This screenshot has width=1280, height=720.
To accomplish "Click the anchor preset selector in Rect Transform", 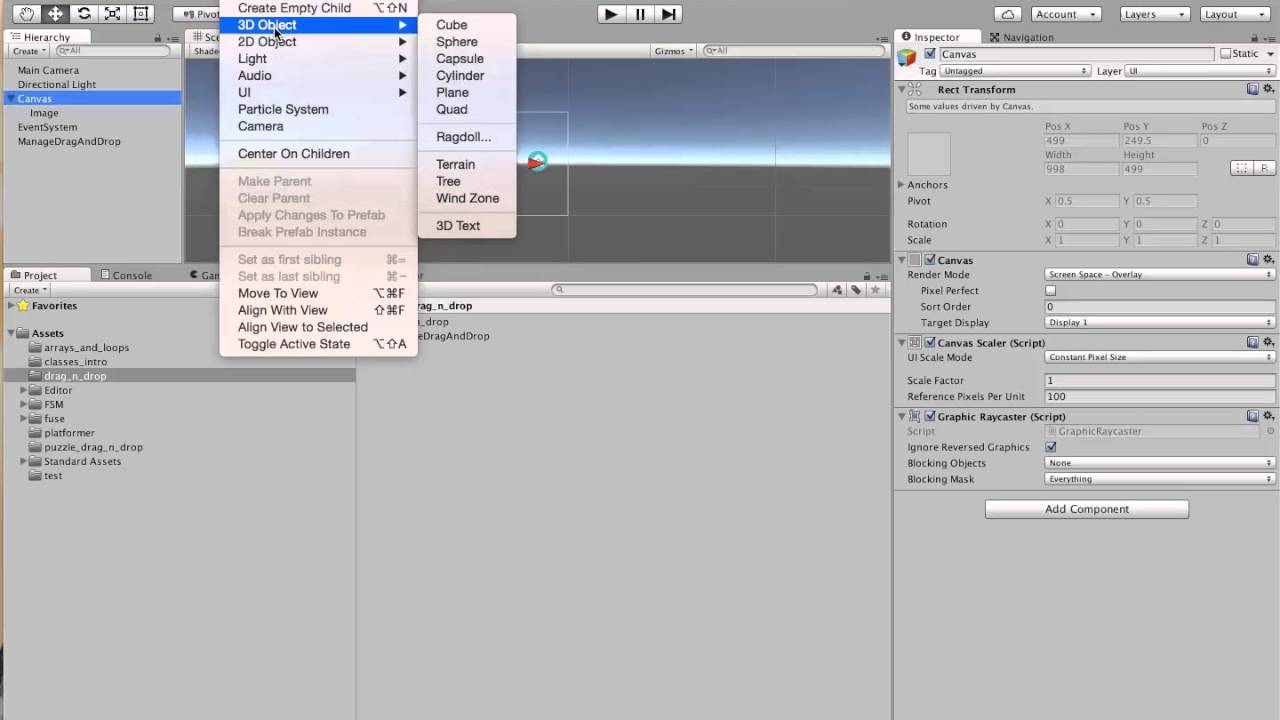I will (x=928, y=153).
